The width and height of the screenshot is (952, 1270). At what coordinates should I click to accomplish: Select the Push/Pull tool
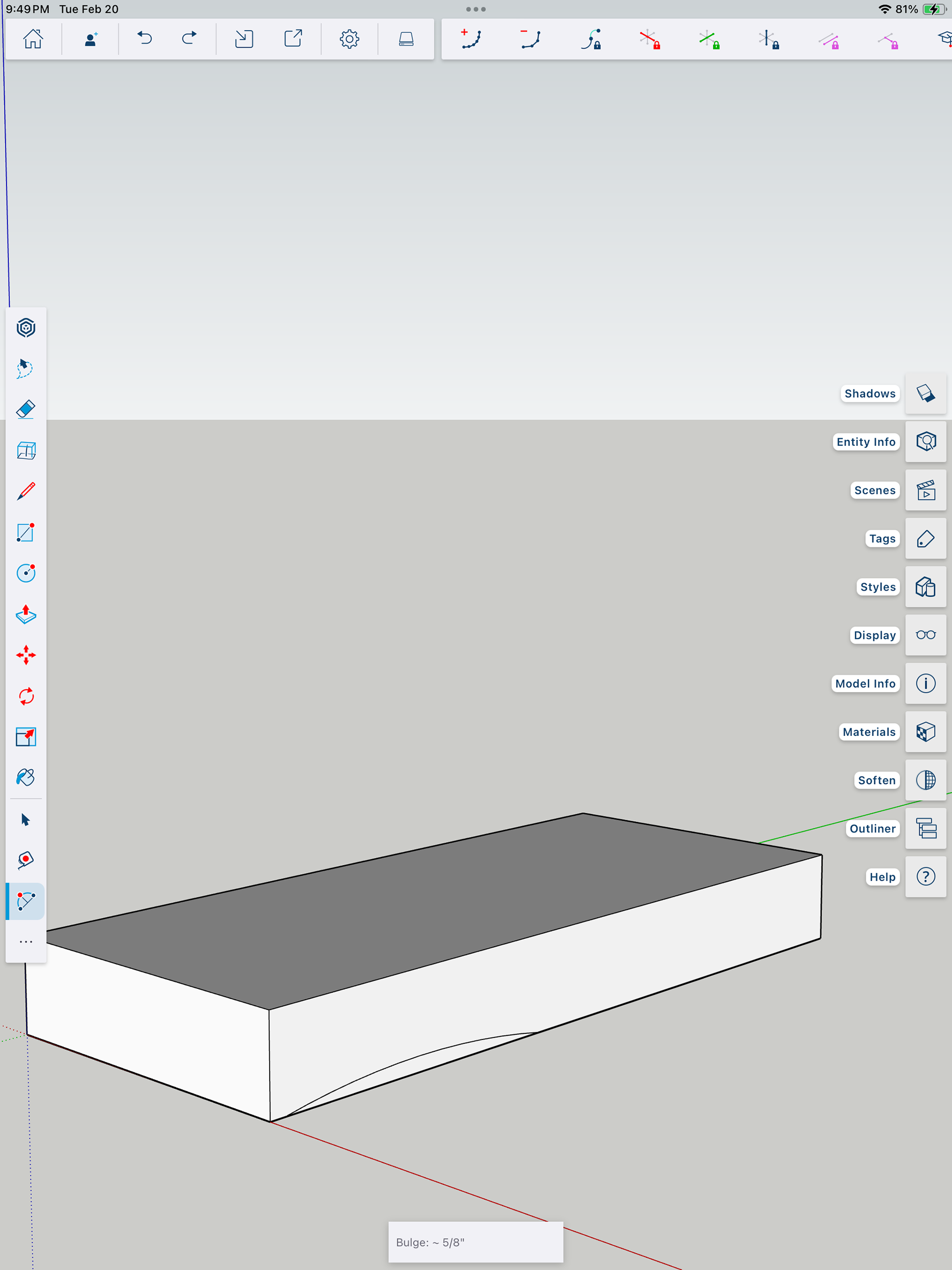(26, 614)
